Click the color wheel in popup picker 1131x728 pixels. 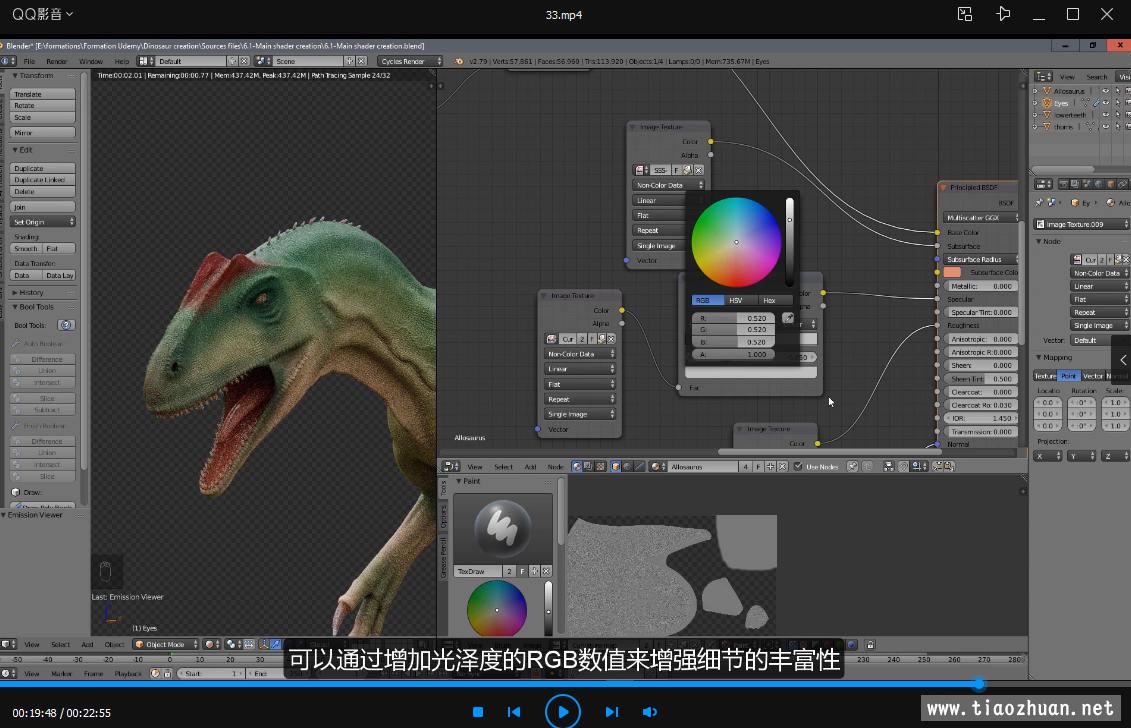736,242
